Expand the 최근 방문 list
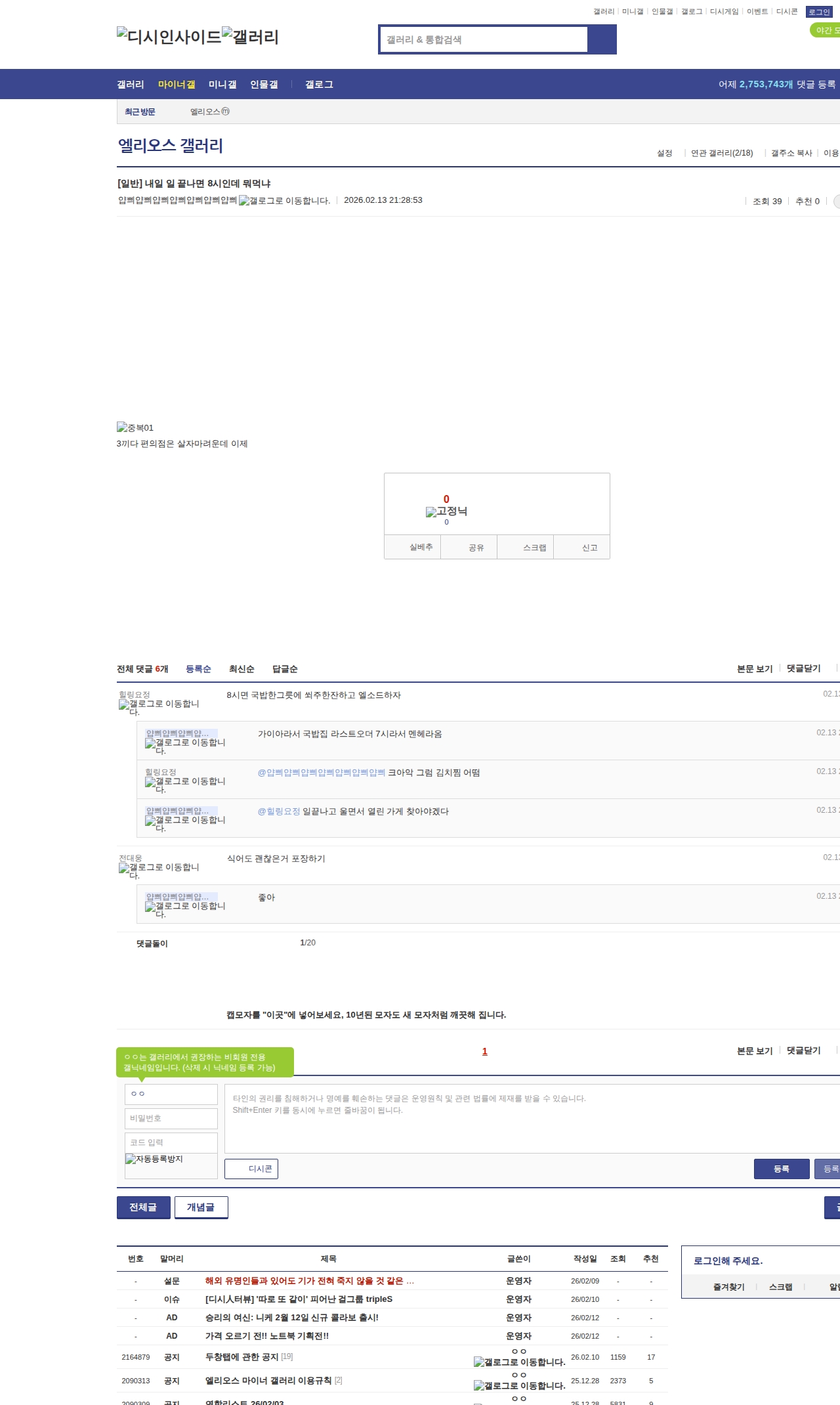 point(140,112)
